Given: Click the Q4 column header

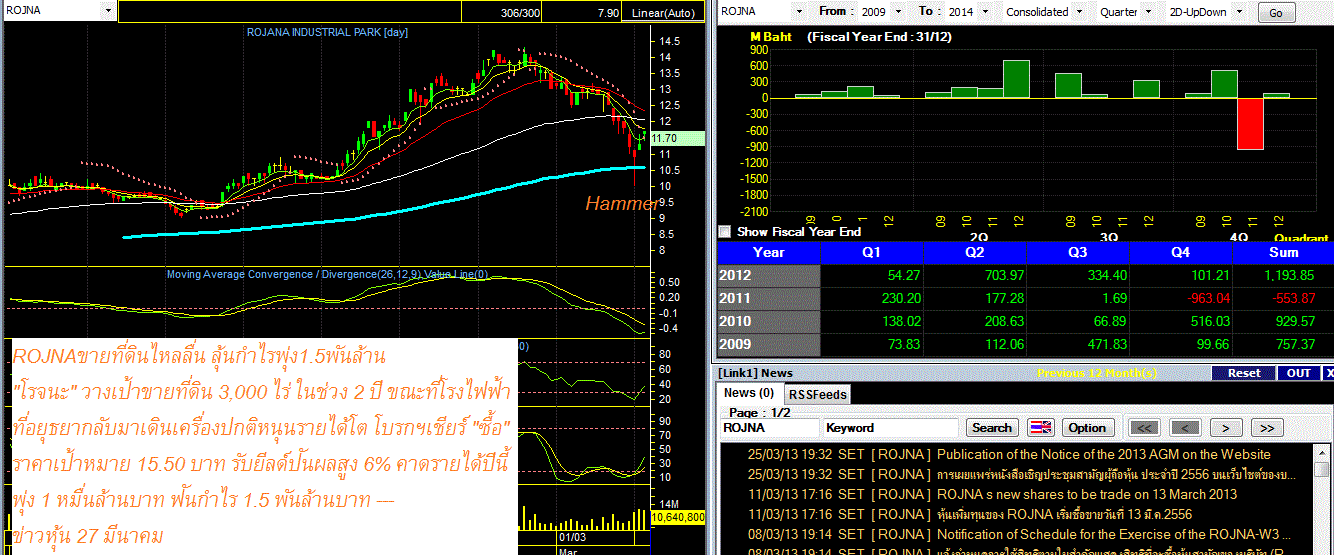Looking at the screenshot, I should tap(1182, 252).
